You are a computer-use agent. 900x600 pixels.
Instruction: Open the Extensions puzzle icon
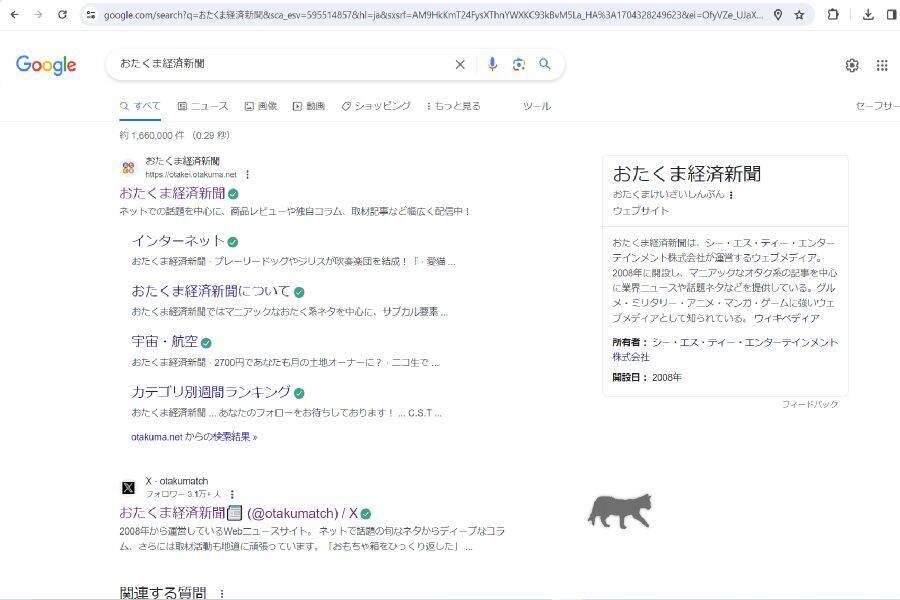831,16
